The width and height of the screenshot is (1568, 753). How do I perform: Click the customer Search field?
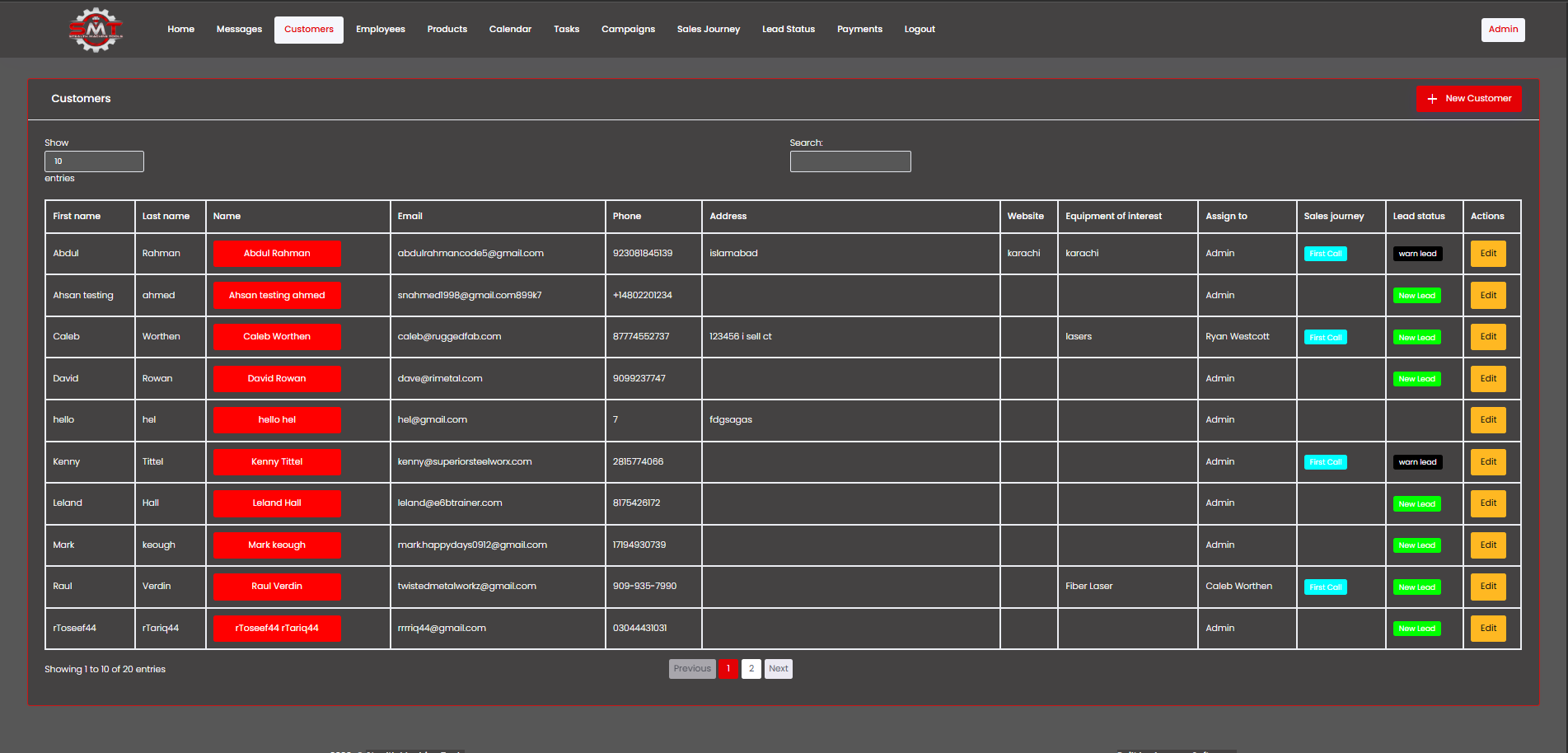[x=850, y=161]
